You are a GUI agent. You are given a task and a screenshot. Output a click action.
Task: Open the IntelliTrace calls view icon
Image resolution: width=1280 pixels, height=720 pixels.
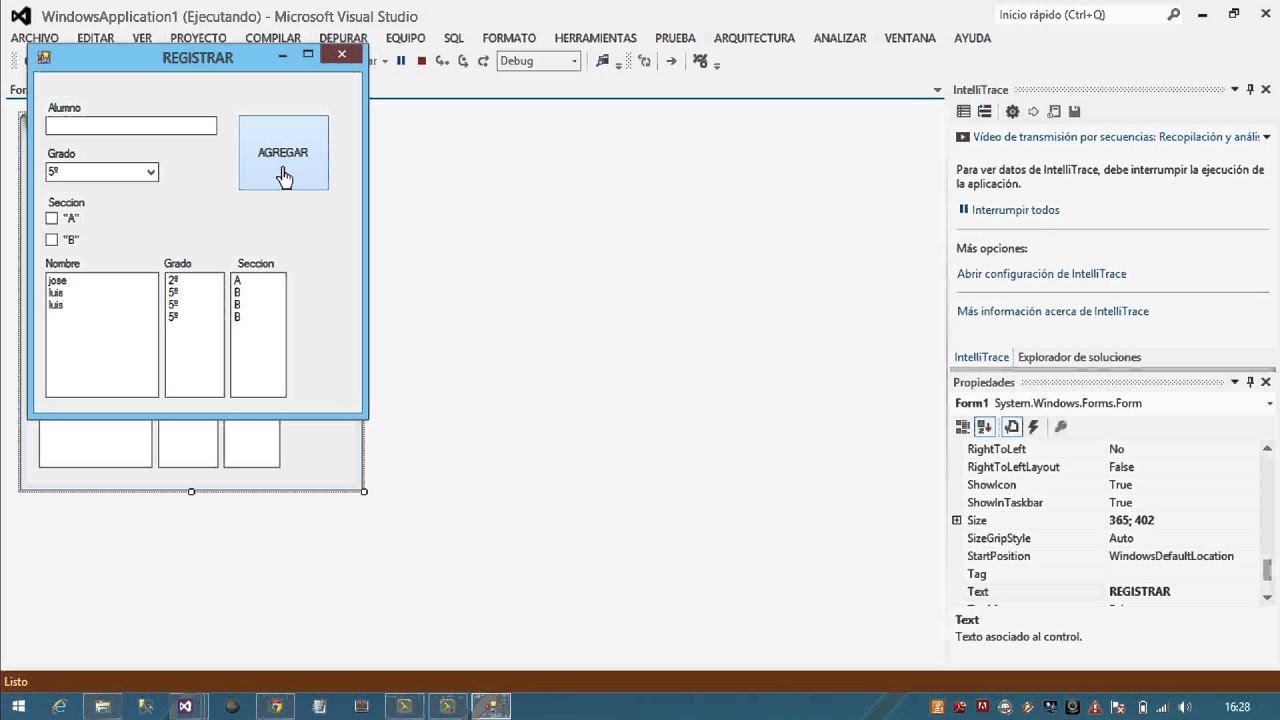985,112
